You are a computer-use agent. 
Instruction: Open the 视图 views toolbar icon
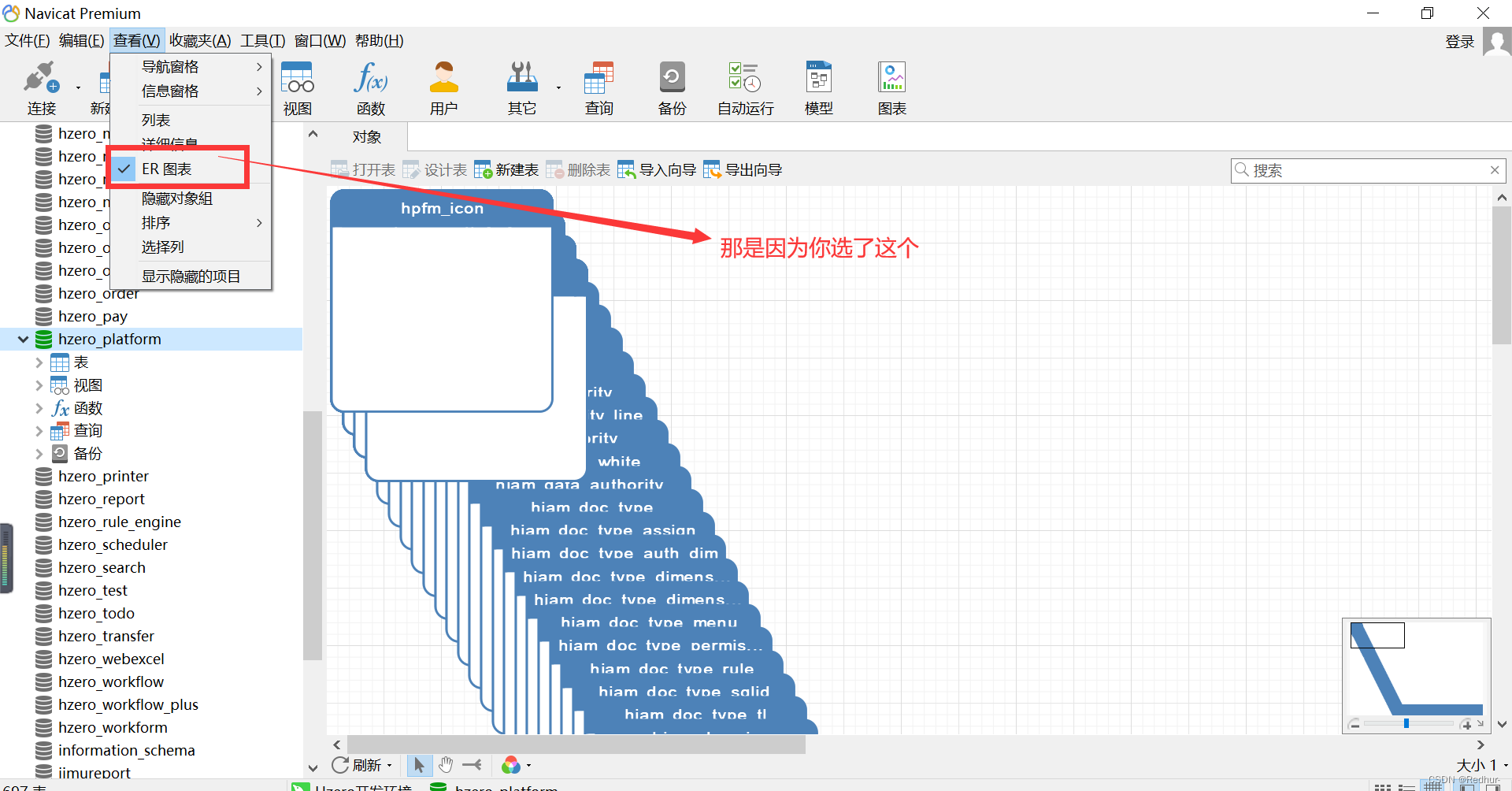coord(298,88)
